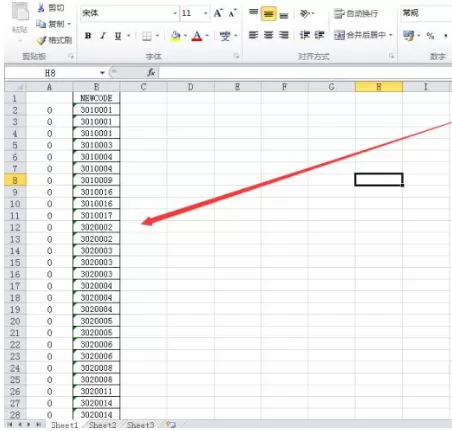Click Merge and Center (合并后居中)
The image size is (452, 431).
pyautogui.click(x=360, y=35)
